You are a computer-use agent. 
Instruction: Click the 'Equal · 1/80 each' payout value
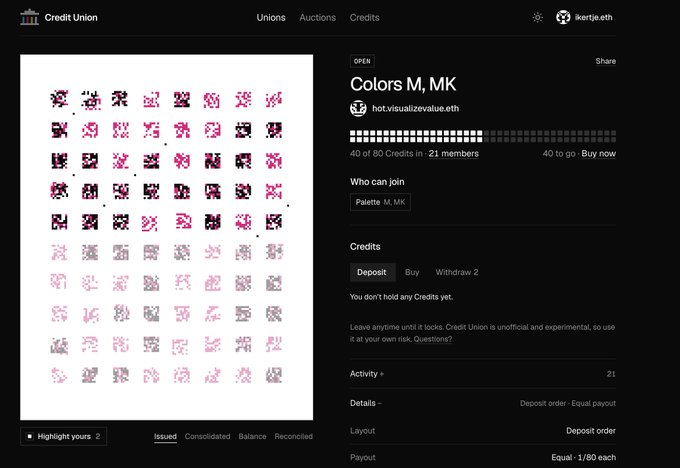click(583, 458)
